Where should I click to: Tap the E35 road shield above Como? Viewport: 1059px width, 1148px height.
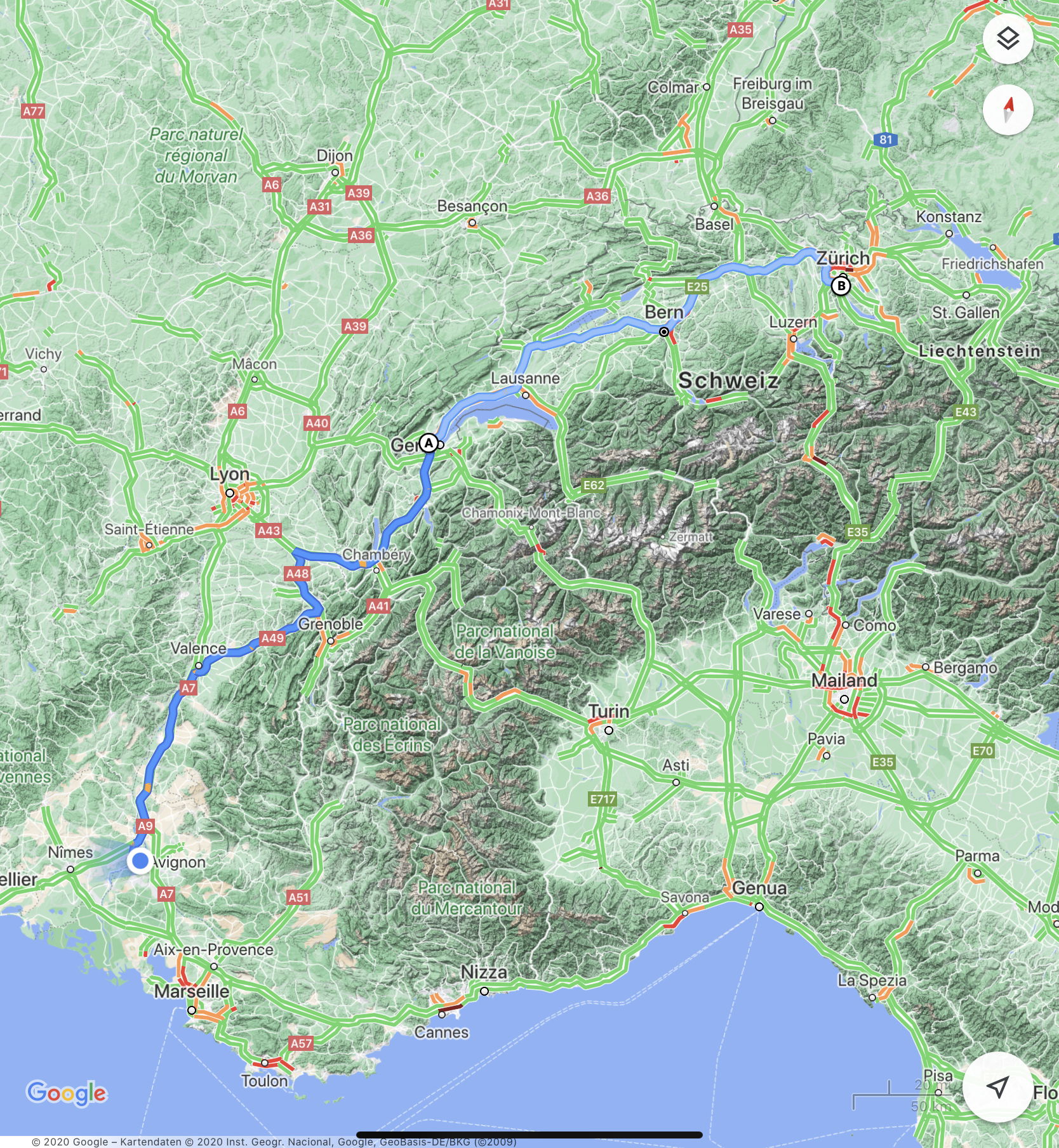pos(857,532)
